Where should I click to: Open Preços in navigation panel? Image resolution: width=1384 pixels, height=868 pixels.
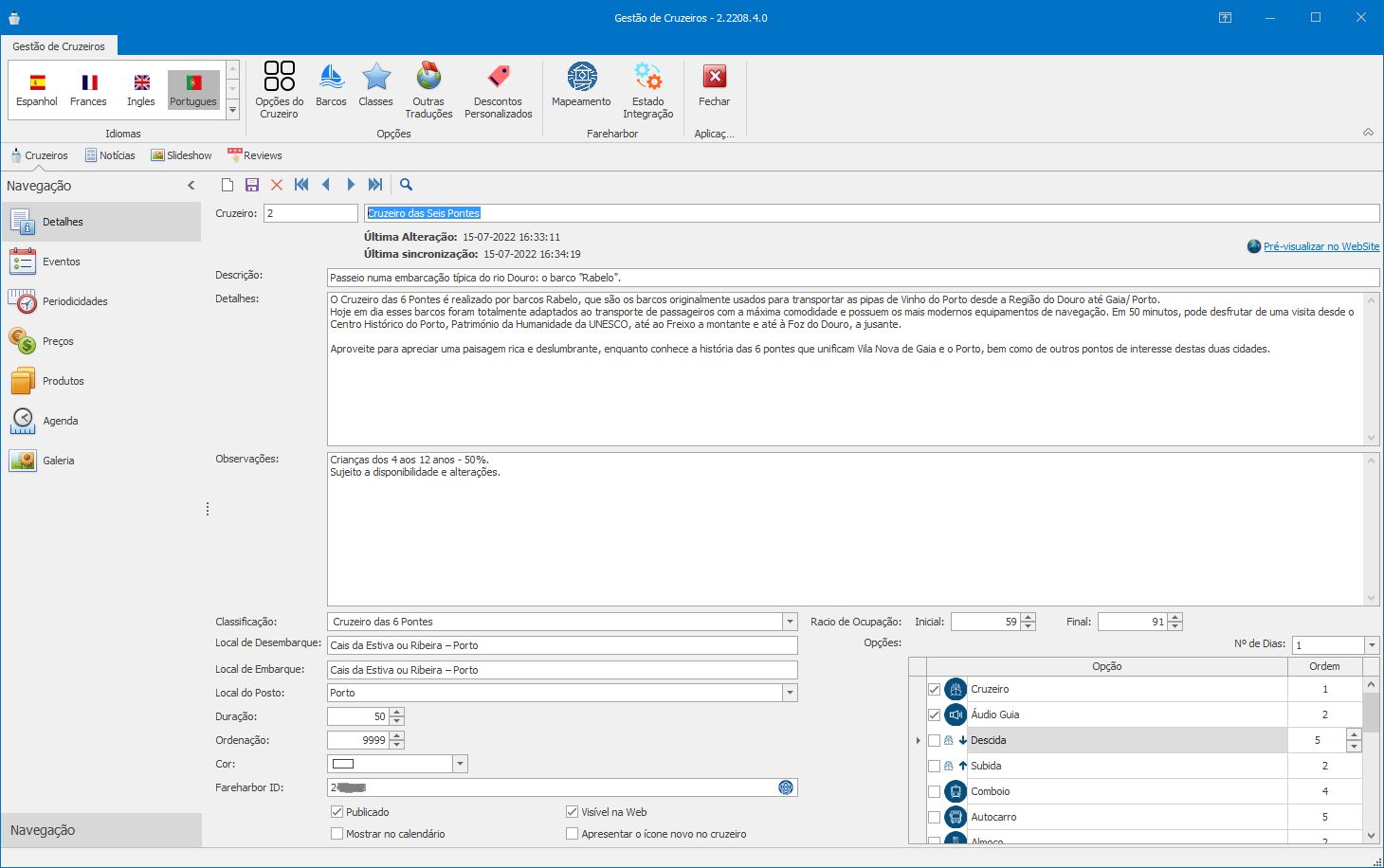tap(57, 341)
